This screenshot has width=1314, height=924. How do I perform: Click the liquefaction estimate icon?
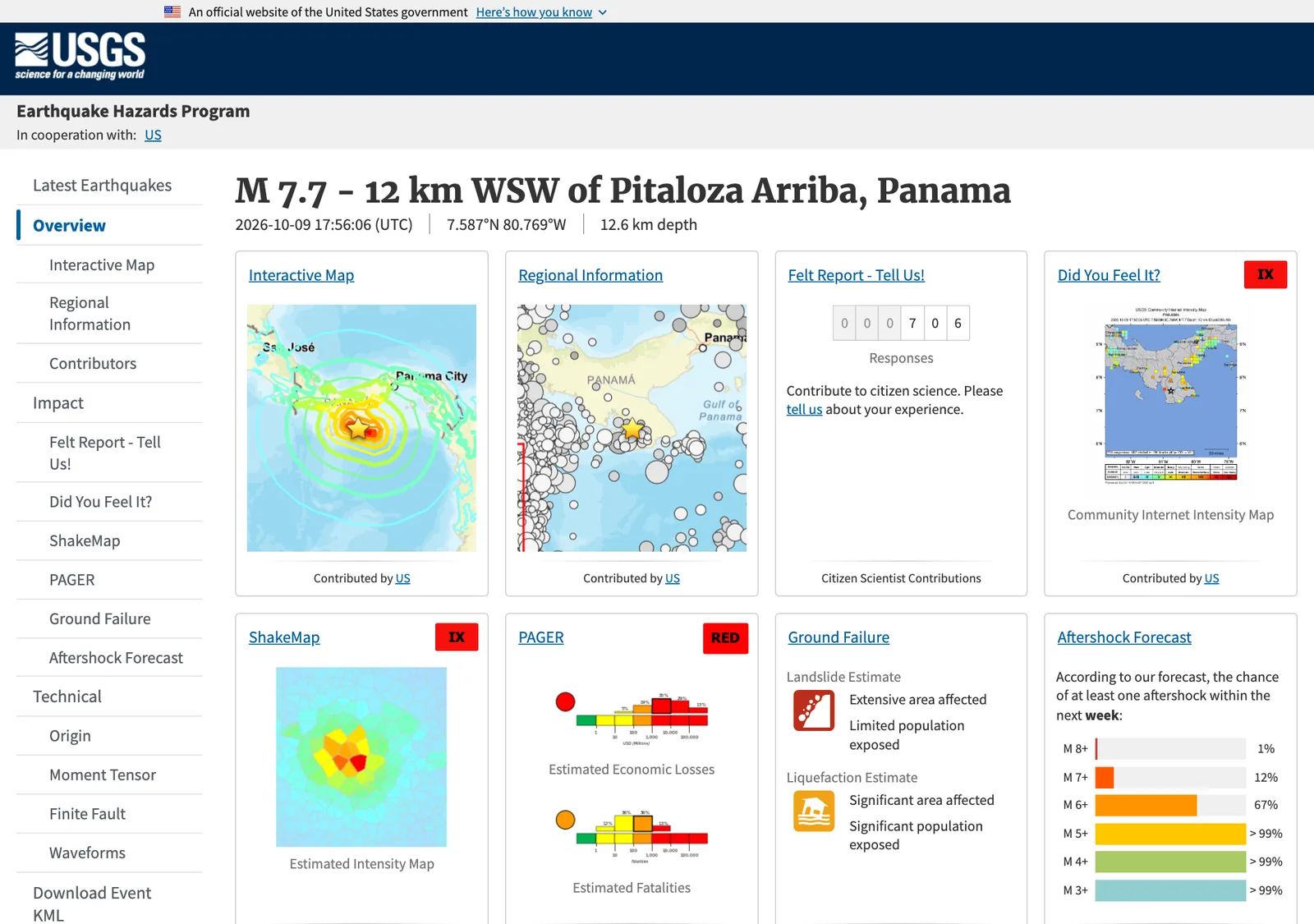(814, 811)
